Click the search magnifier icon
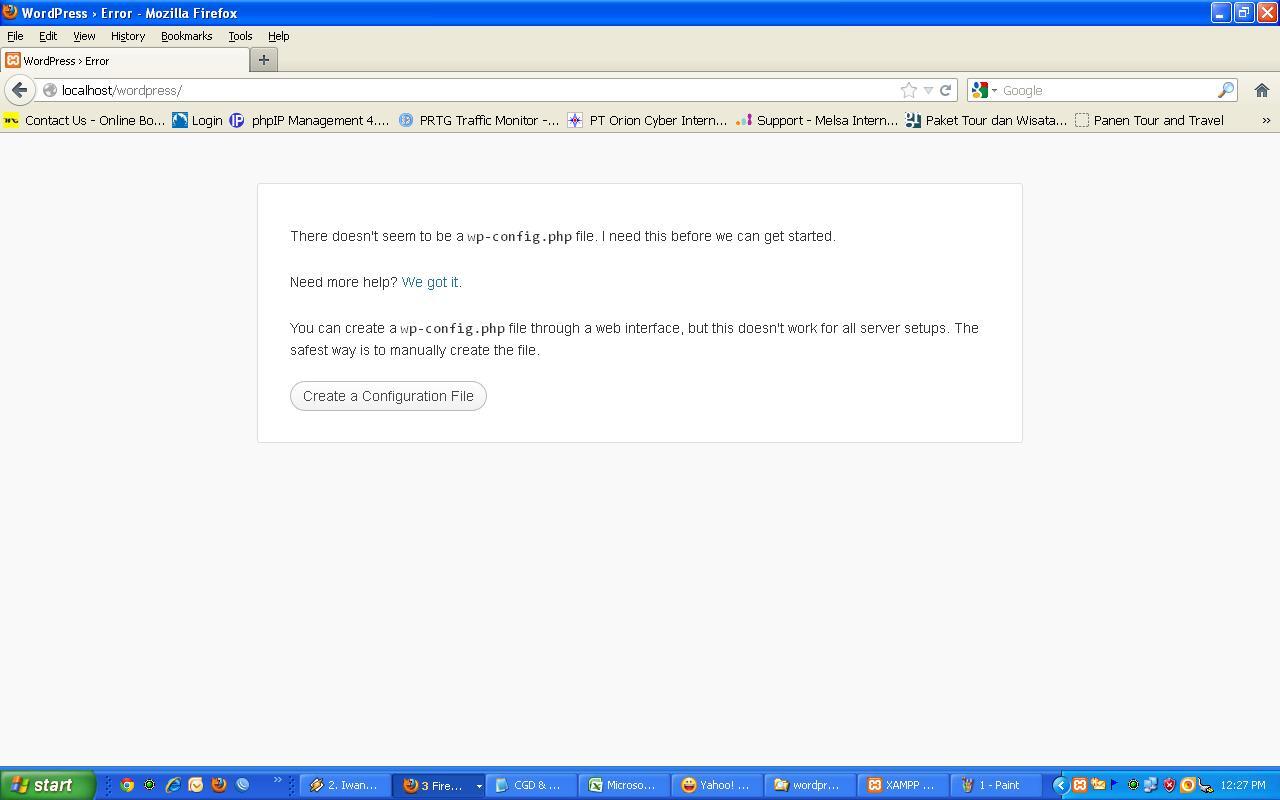Image resolution: width=1280 pixels, height=800 pixels. 1225,90
